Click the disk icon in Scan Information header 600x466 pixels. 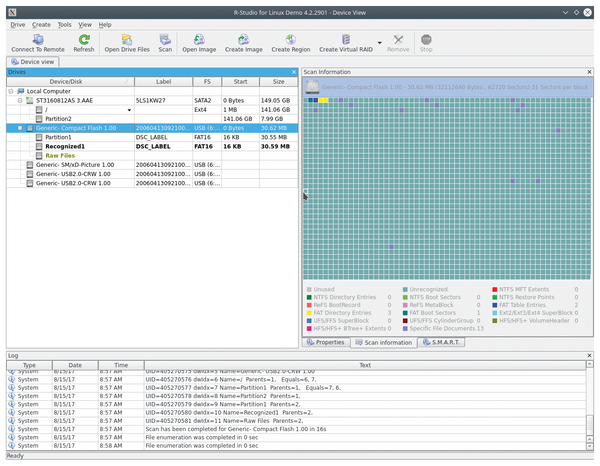pos(312,87)
